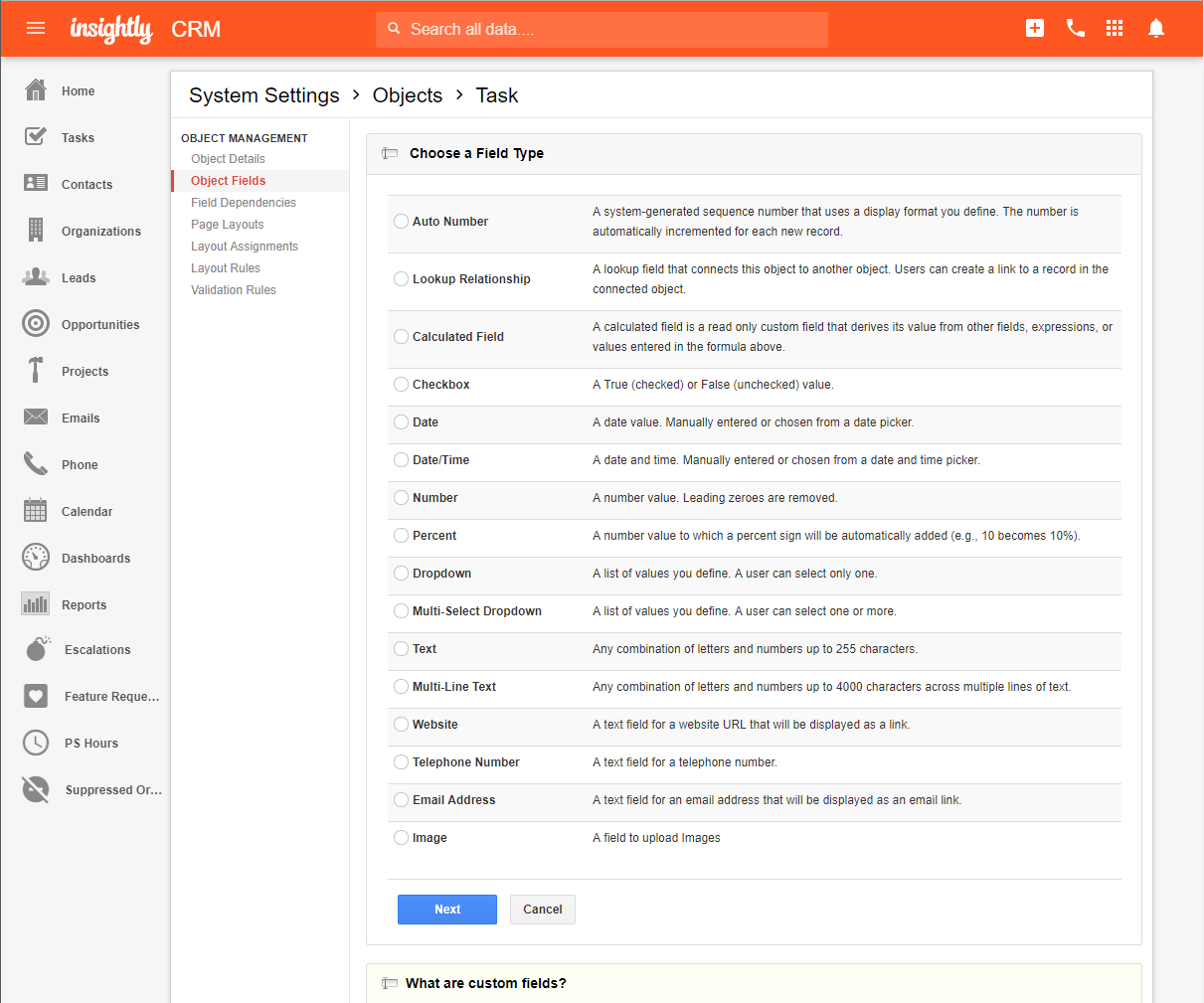The height and width of the screenshot is (1003, 1204).
Task: Navigate to System Settings via breadcrumb
Action: [x=263, y=94]
